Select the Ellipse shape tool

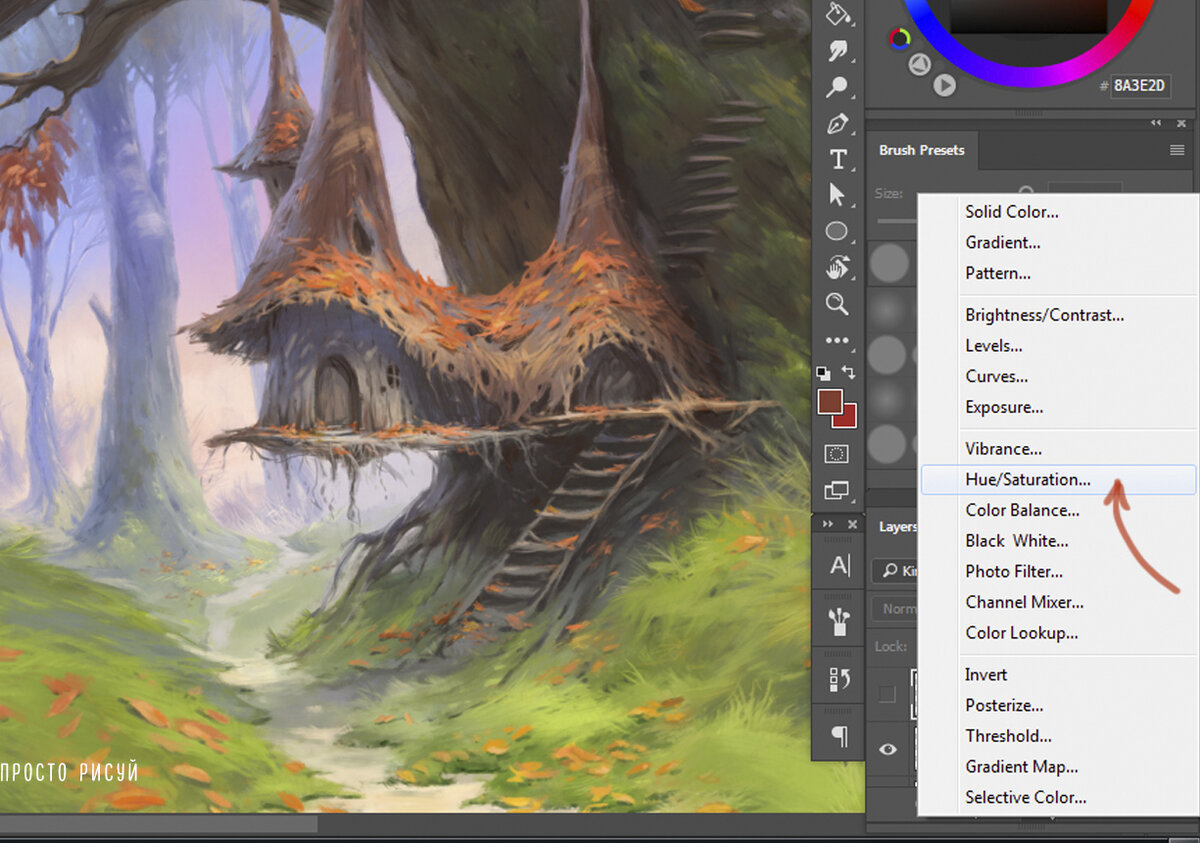[837, 232]
